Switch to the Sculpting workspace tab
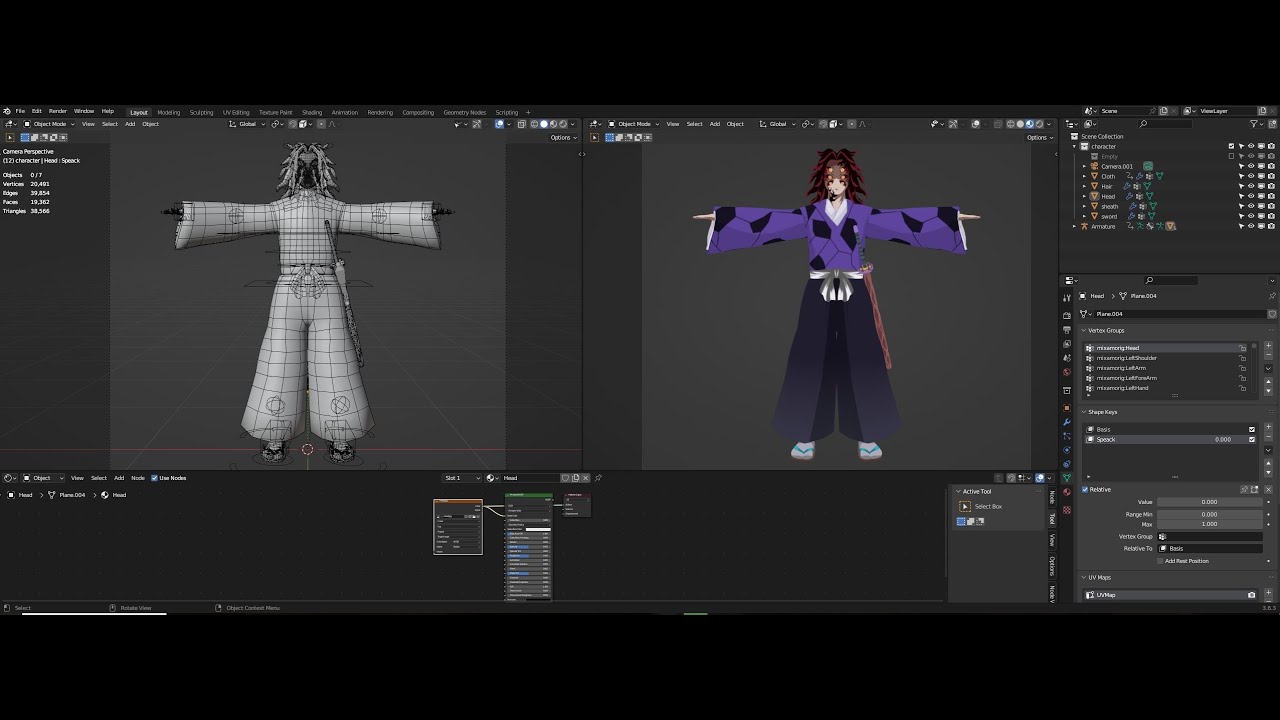 [x=201, y=112]
